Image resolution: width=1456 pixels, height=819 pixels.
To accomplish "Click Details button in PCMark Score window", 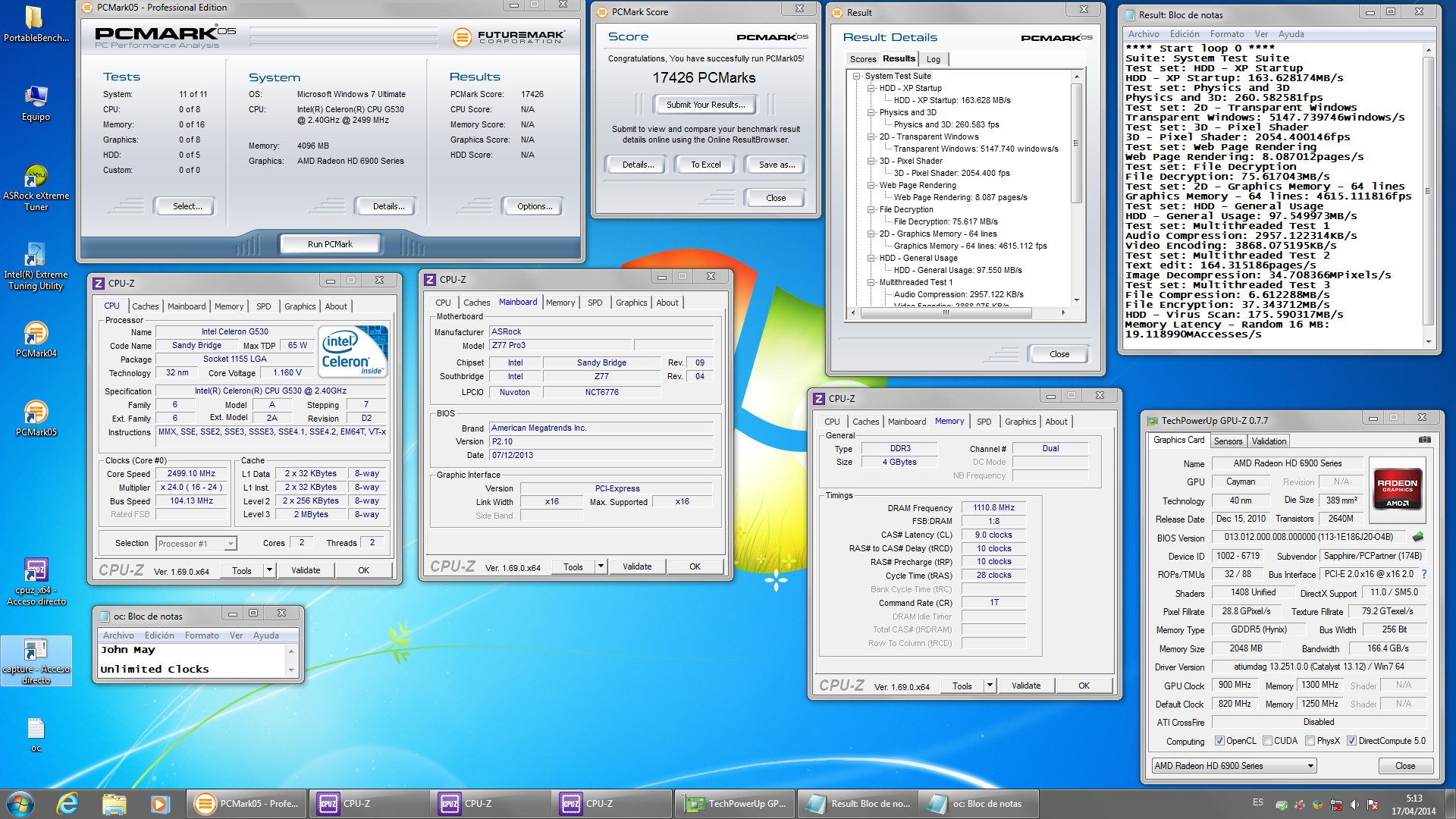I will [x=638, y=165].
